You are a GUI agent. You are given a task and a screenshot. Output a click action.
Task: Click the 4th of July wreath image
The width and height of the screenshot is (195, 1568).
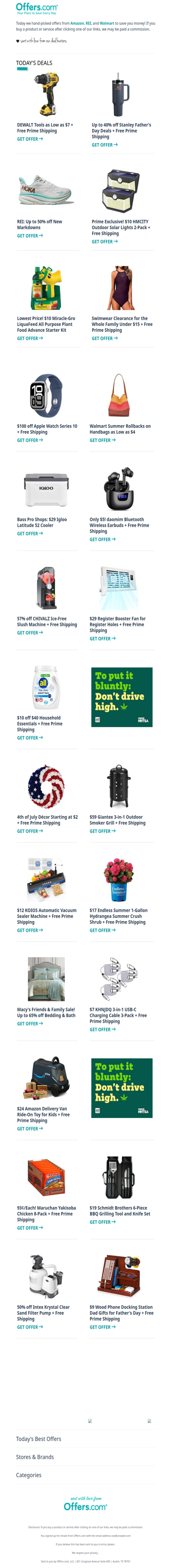(x=45, y=786)
